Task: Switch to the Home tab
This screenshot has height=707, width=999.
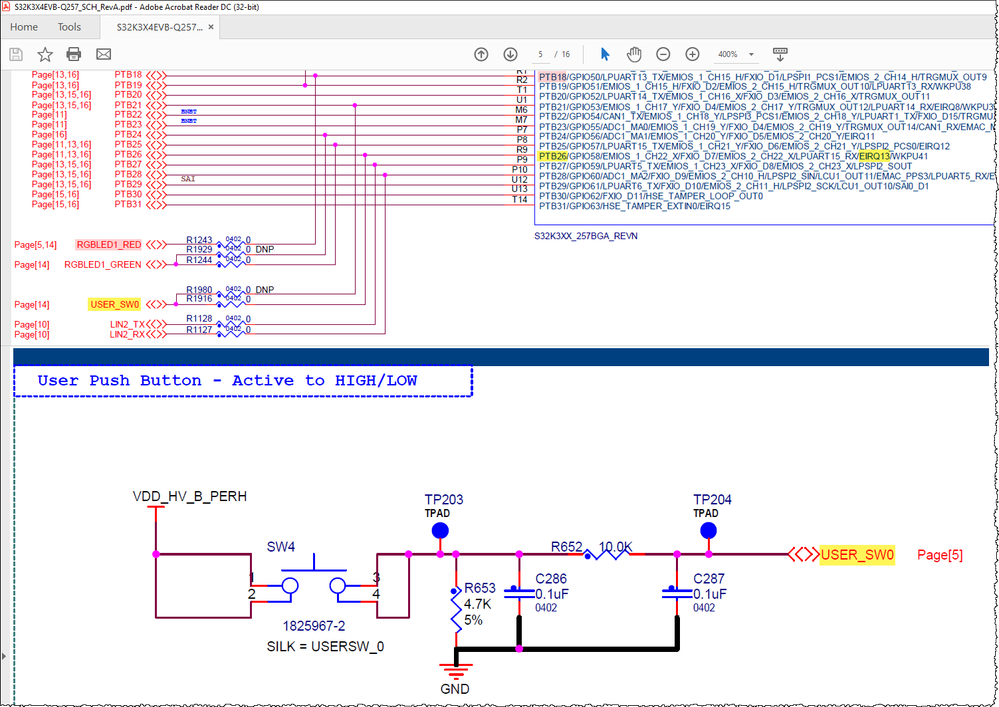Action: pos(23,27)
